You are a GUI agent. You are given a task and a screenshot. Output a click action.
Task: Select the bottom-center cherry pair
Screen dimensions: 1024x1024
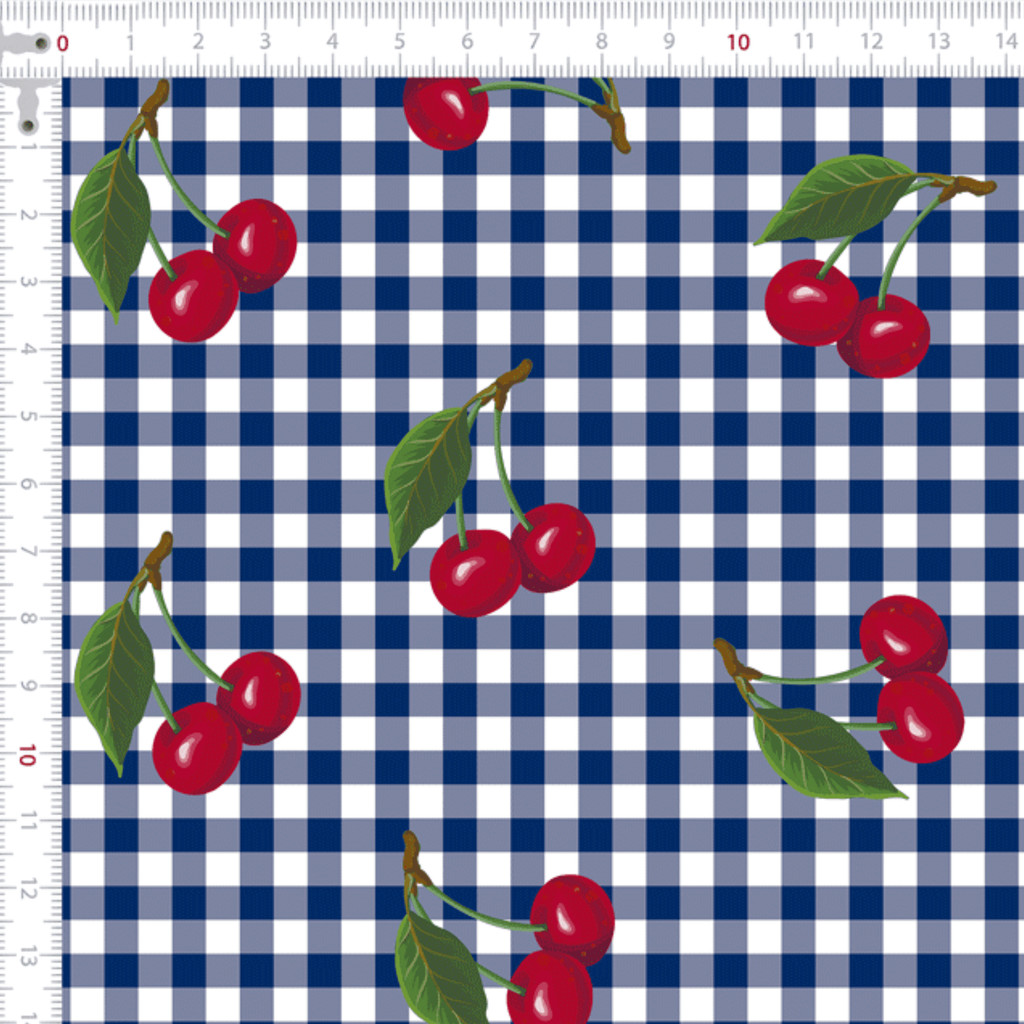tap(504, 927)
